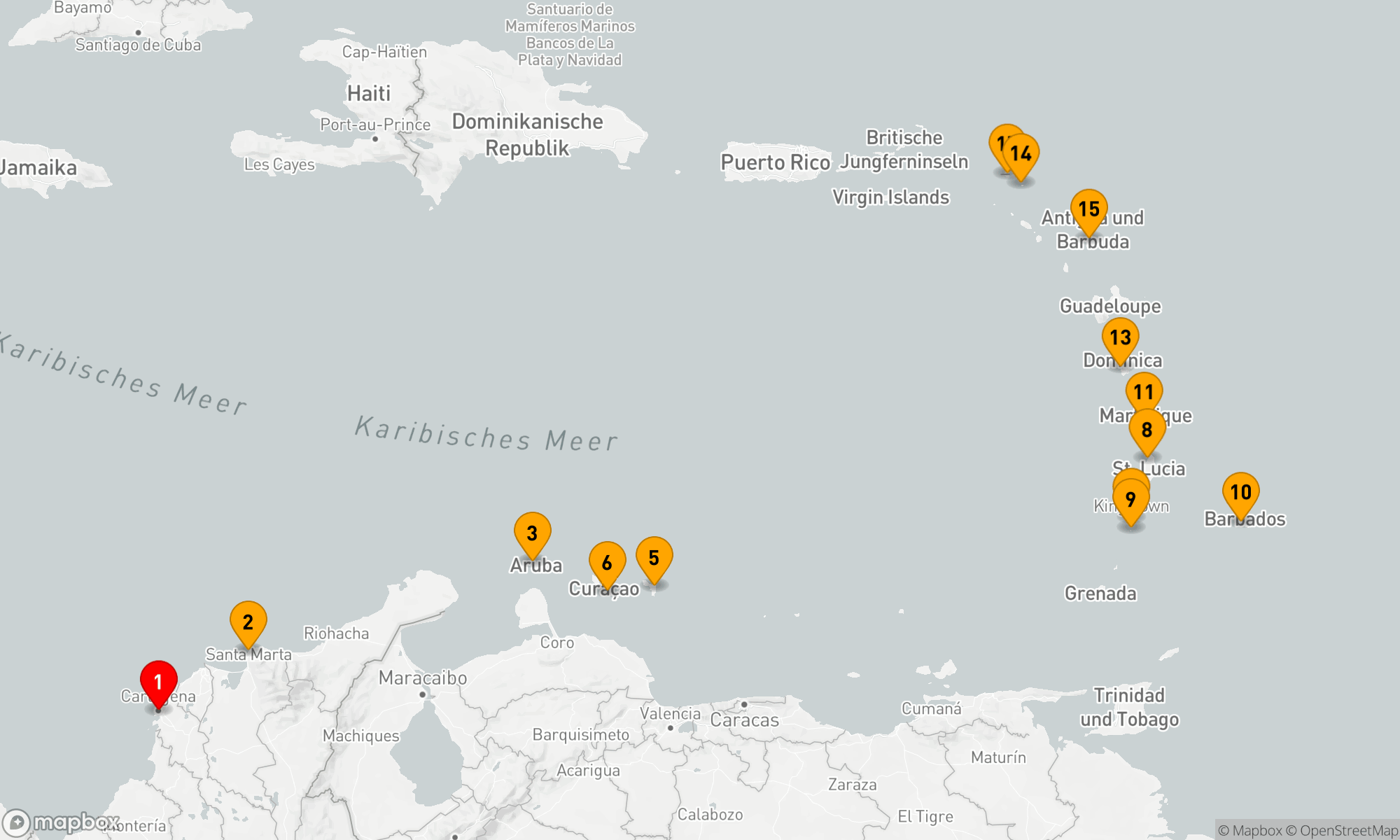
Task: Click the Puerto Rico map label
Action: point(775,162)
